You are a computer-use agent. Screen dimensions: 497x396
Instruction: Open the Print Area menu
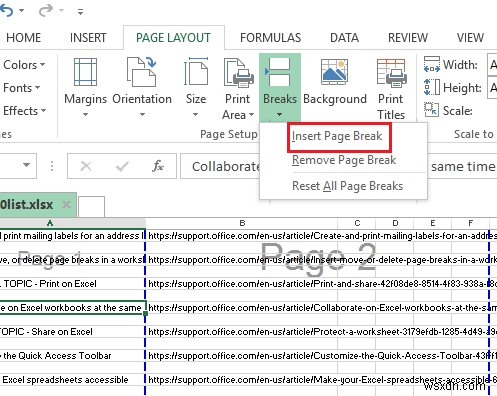click(x=238, y=88)
